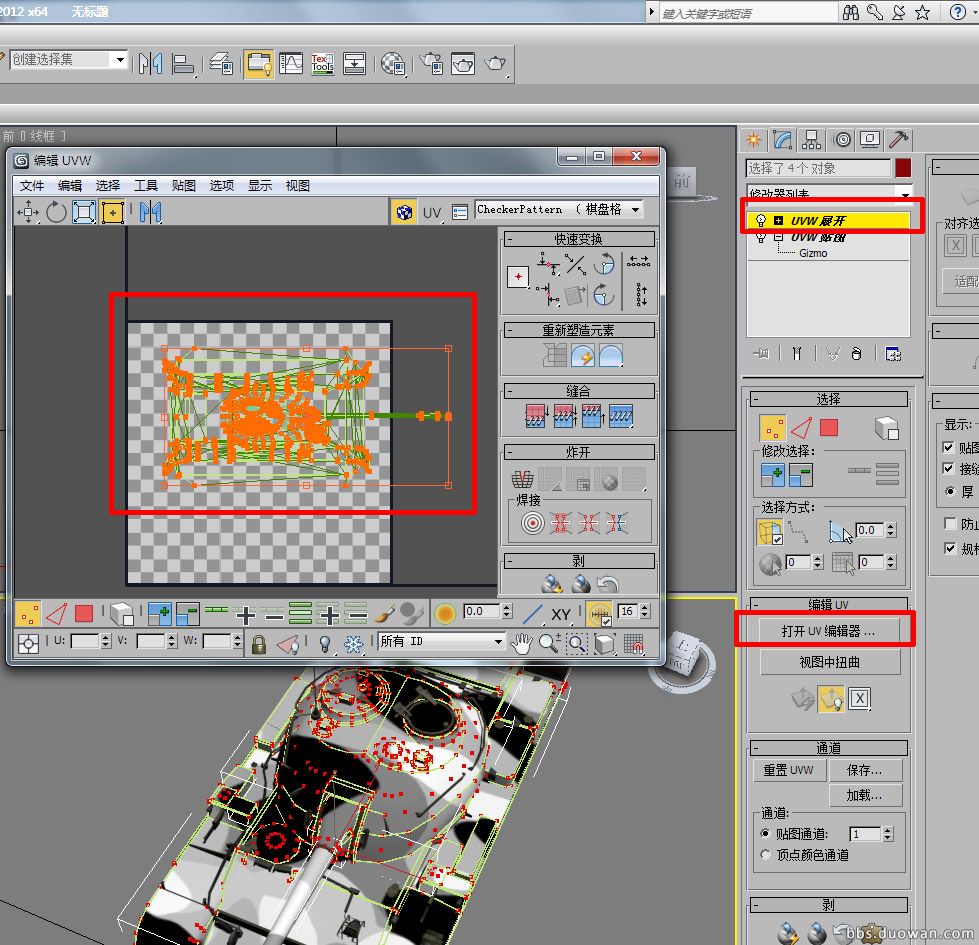979x945 pixels.
Task: Expand the Modifier List dropdown
Action: 904,193
